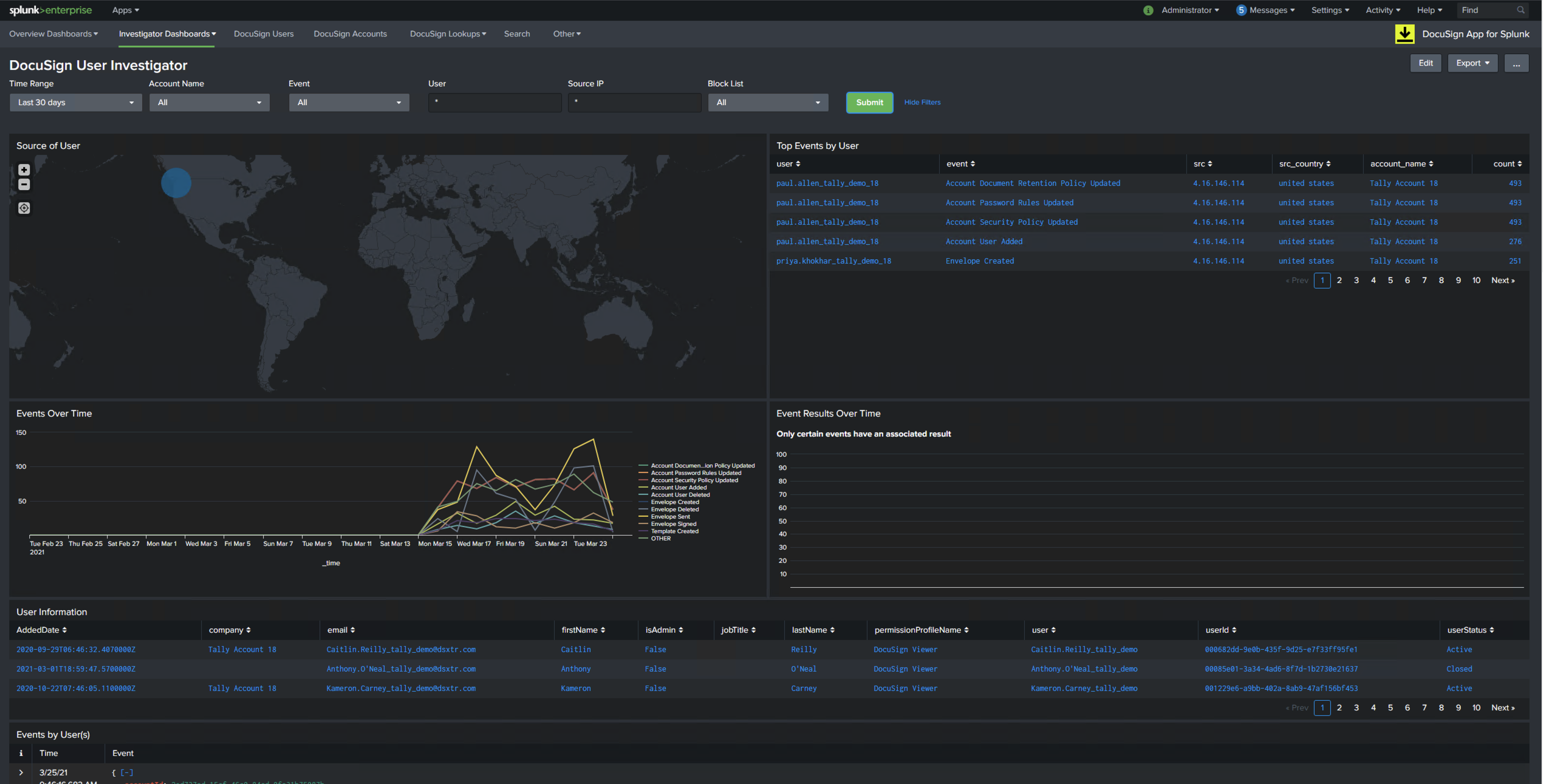Toggle sort on the email column
Image resolution: width=1543 pixels, height=784 pixels.
[341, 630]
